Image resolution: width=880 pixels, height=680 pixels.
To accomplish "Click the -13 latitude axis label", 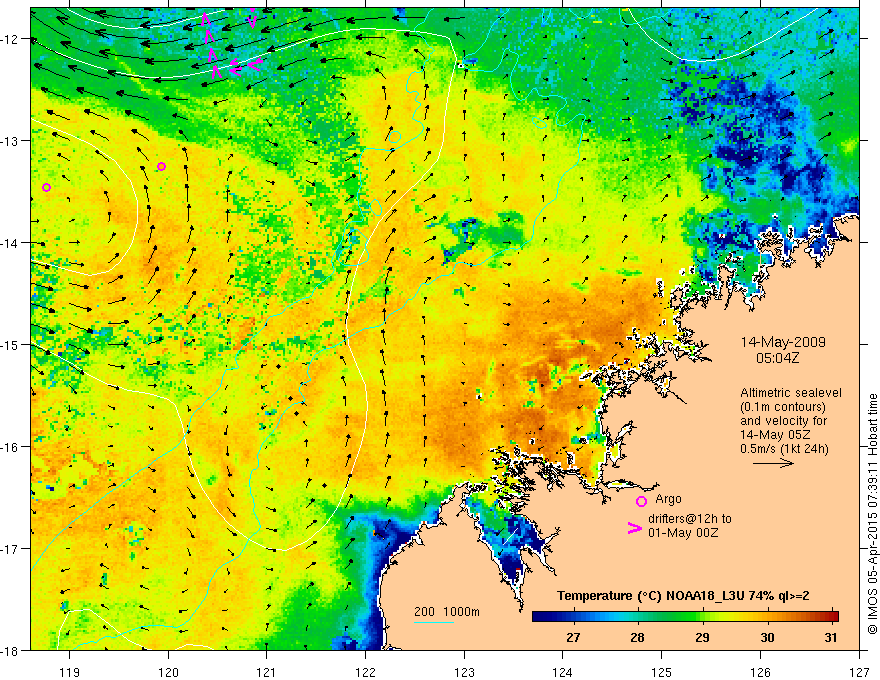I will coord(11,141).
